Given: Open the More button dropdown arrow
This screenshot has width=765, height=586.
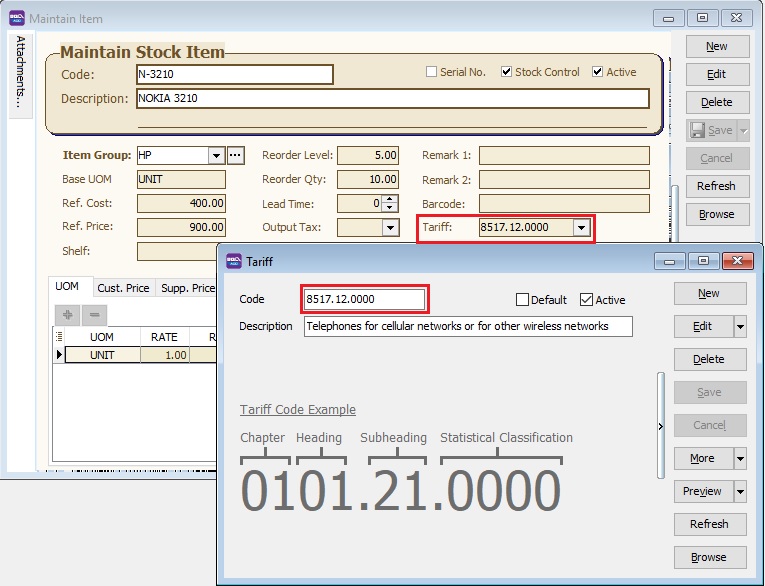Looking at the screenshot, I should coord(740,458).
